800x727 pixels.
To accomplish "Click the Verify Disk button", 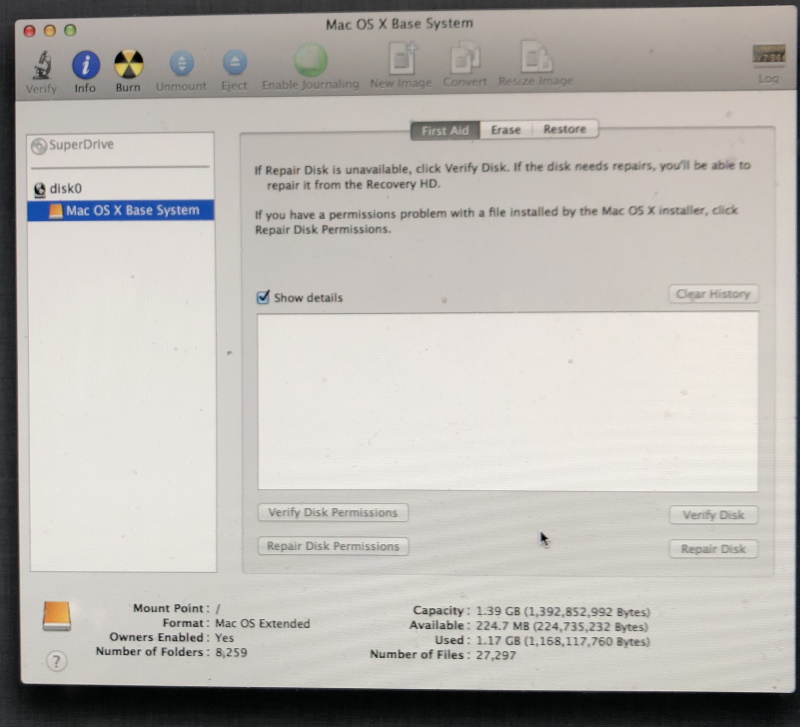I will [x=713, y=515].
